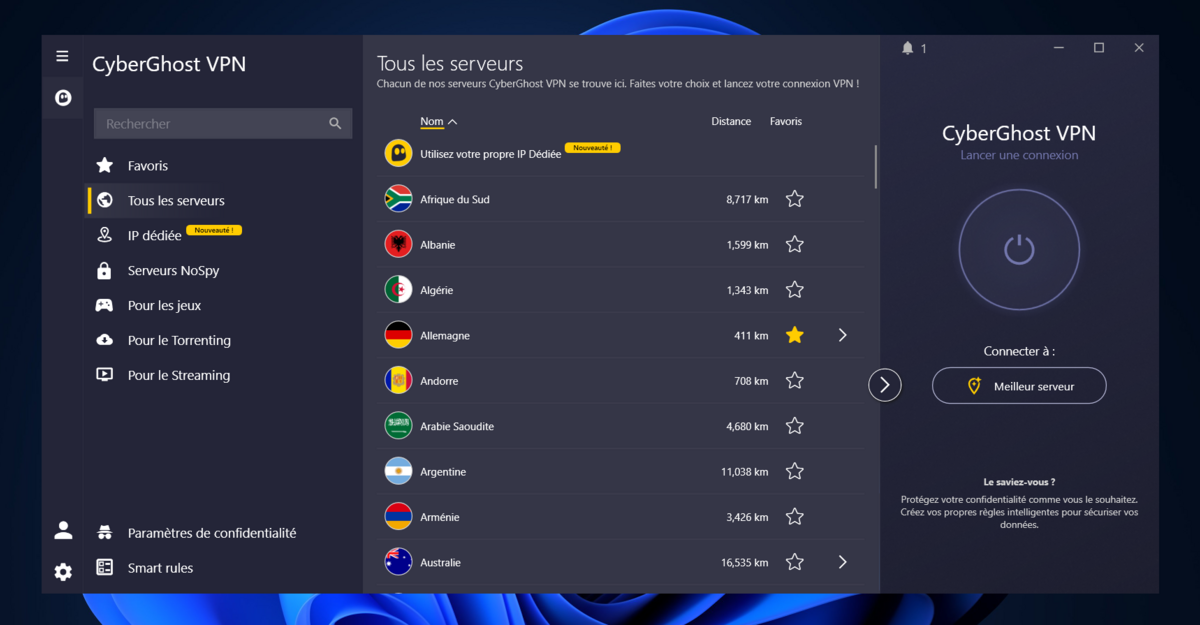Click the Albanie flag icon

click(x=398, y=244)
